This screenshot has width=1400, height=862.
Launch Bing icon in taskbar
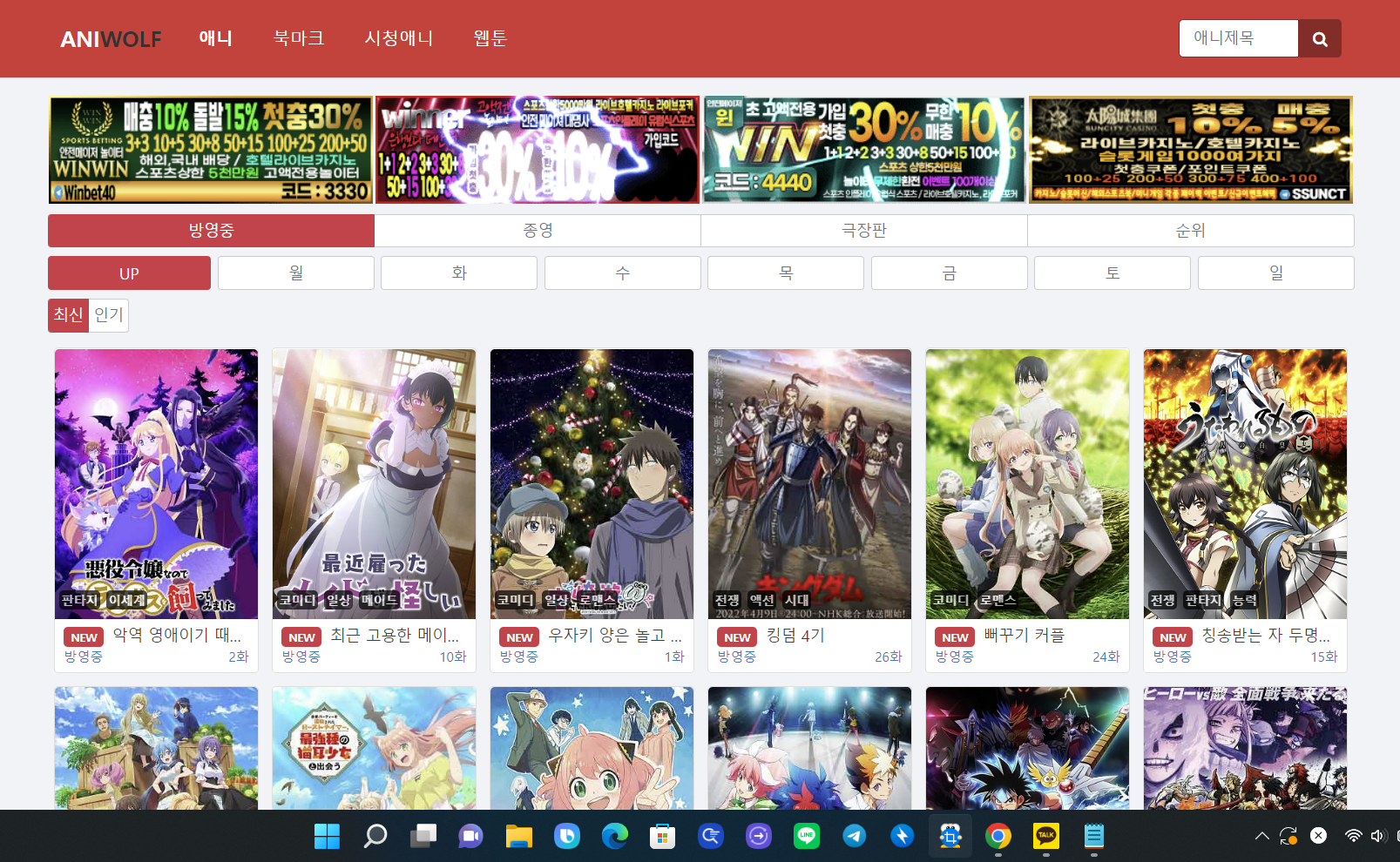567,837
